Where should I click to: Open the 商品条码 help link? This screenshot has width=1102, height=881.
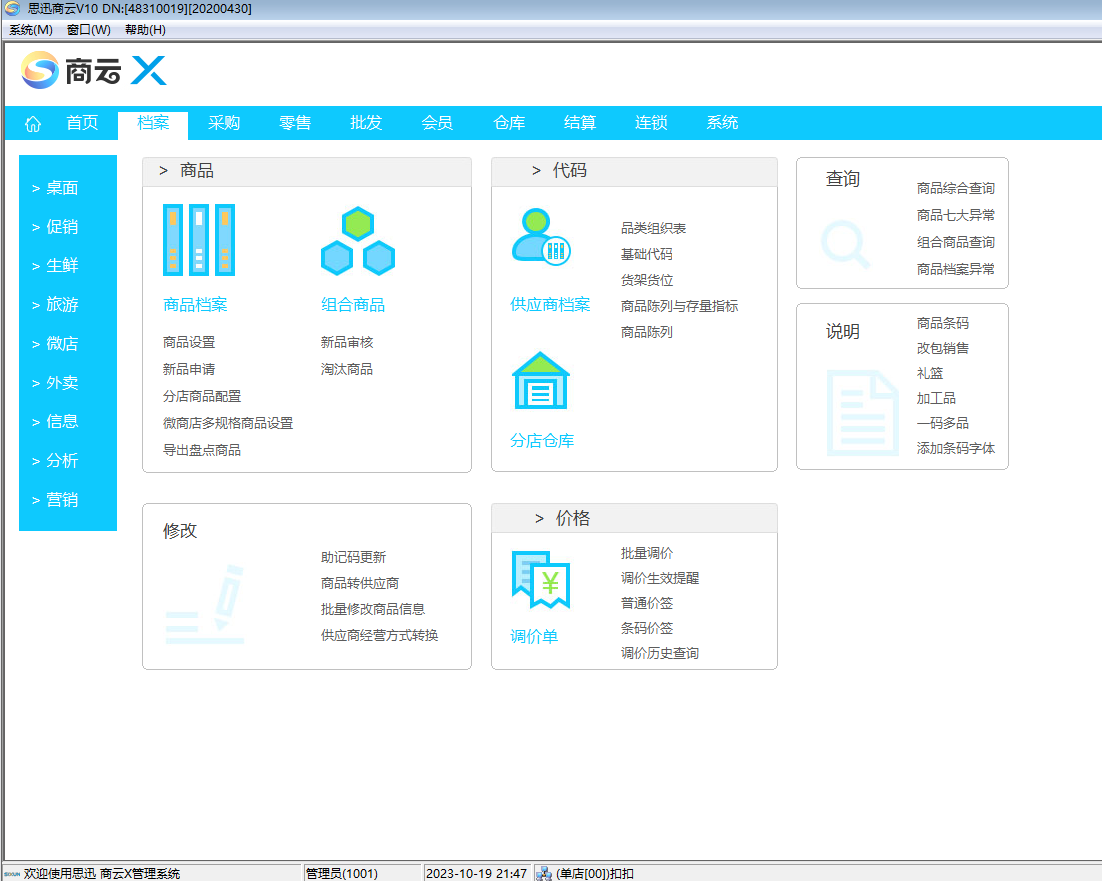(942, 323)
